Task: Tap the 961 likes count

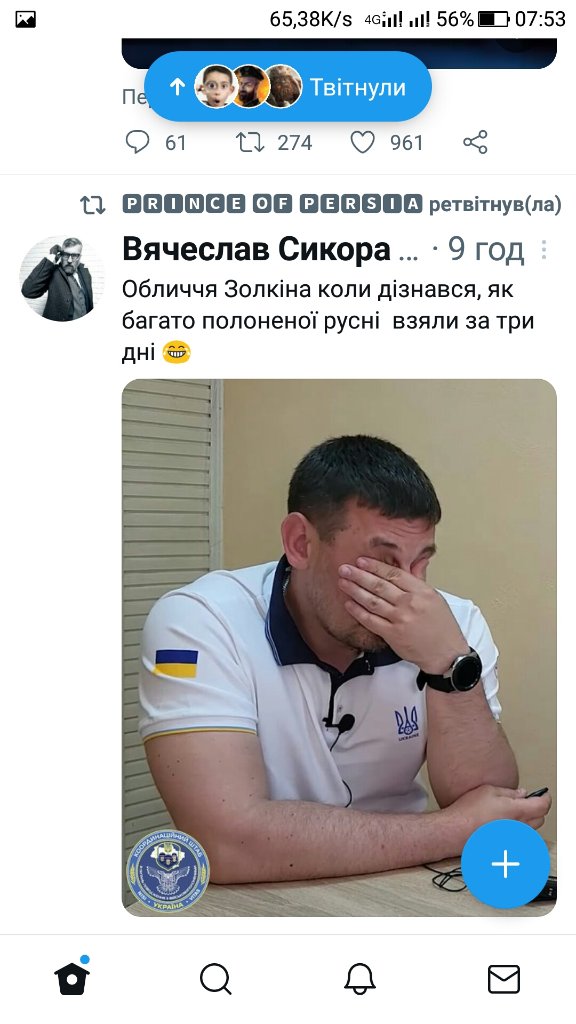Action: pyautogui.click(x=407, y=142)
